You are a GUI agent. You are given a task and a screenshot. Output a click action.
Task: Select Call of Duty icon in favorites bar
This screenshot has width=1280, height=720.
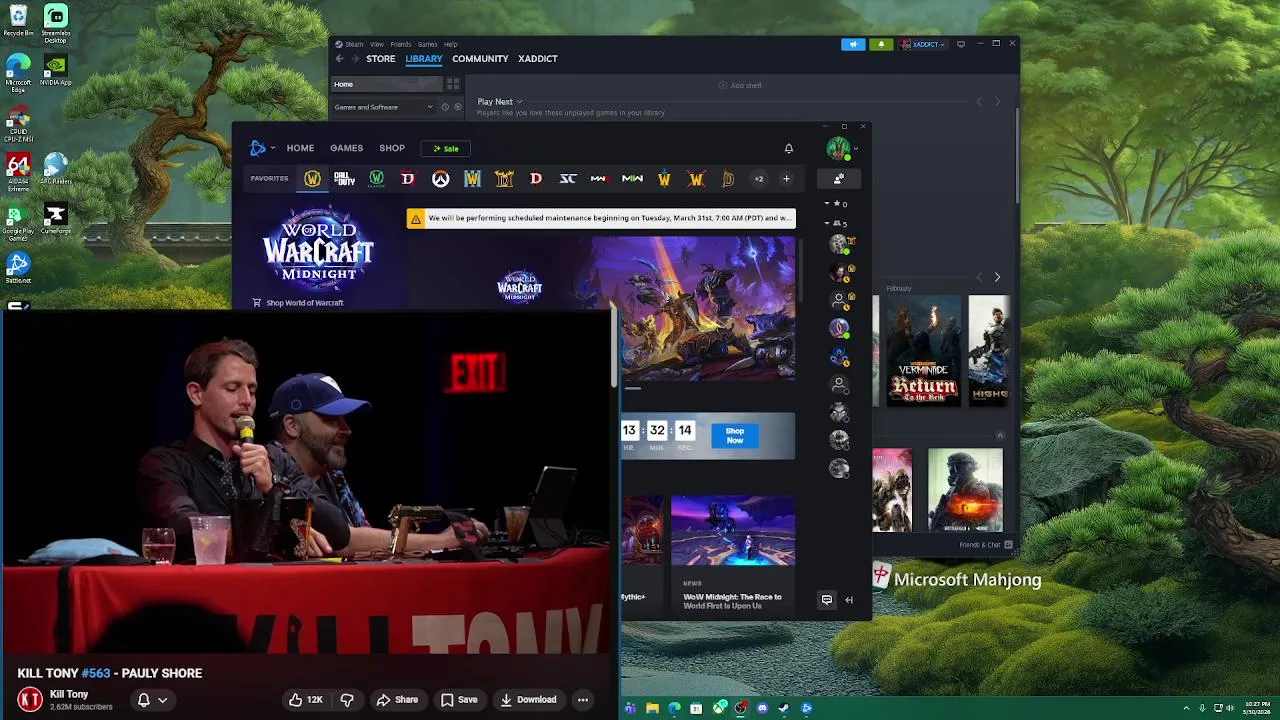pos(344,179)
